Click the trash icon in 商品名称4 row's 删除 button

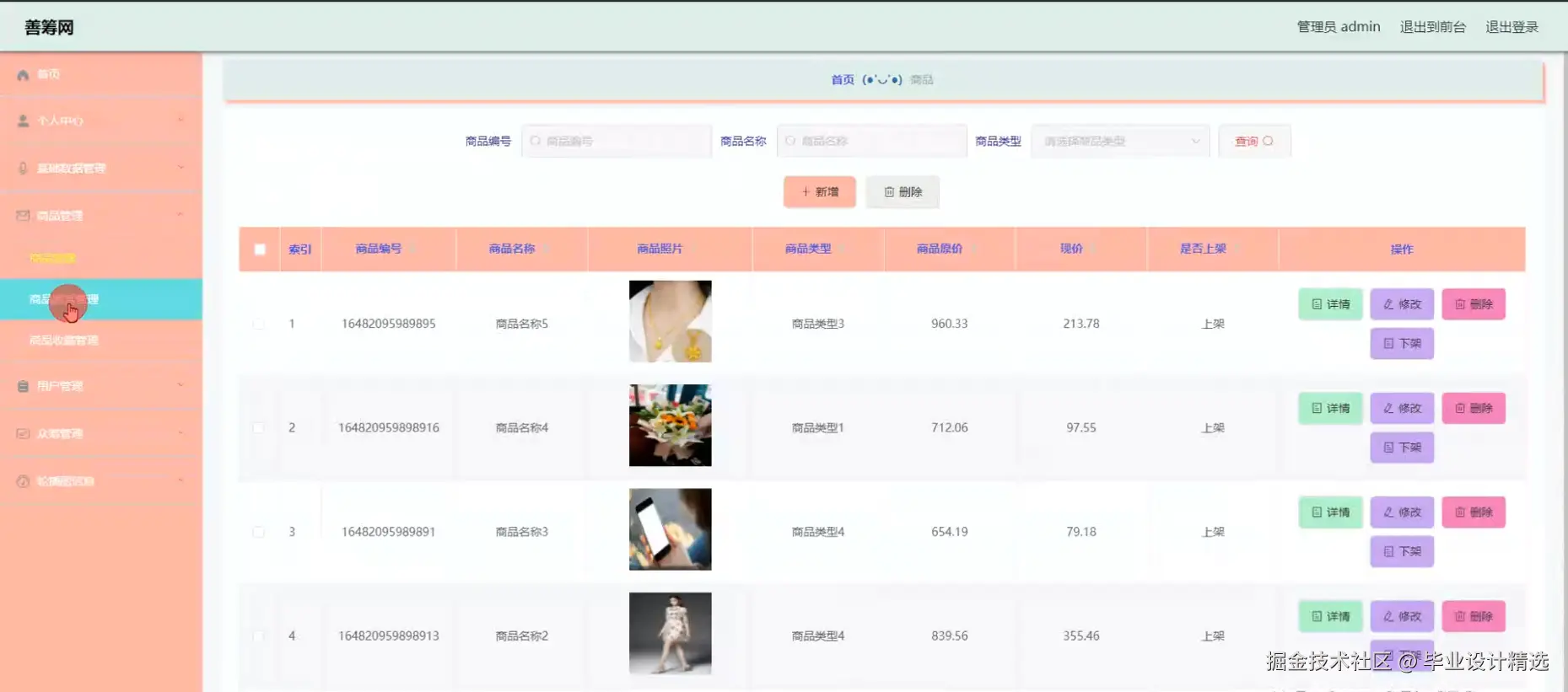tap(1460, 409)
